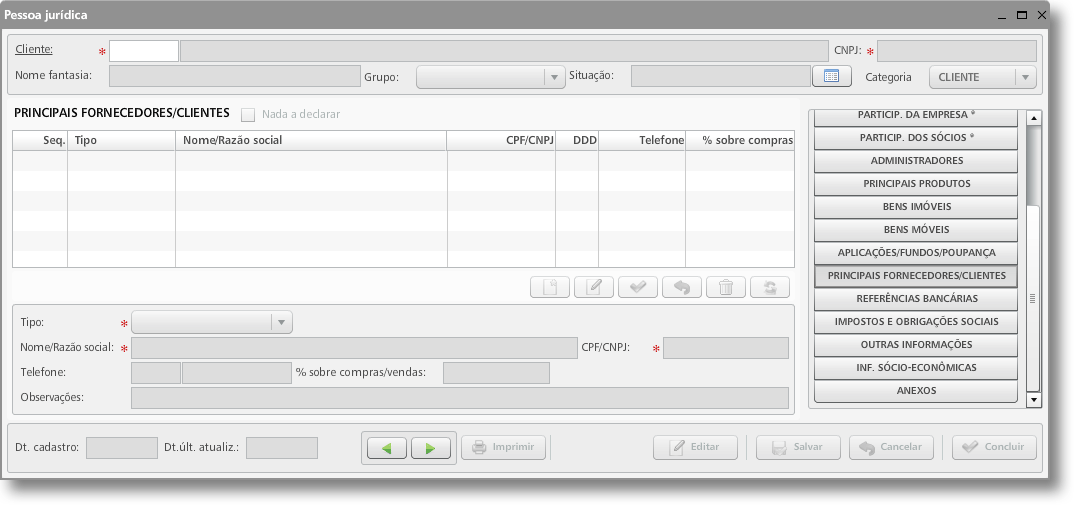Viewport: 1074px width, 505px height.
Task: Click the DDD column header
Action: pyautogui.click(x=577, y=140)
